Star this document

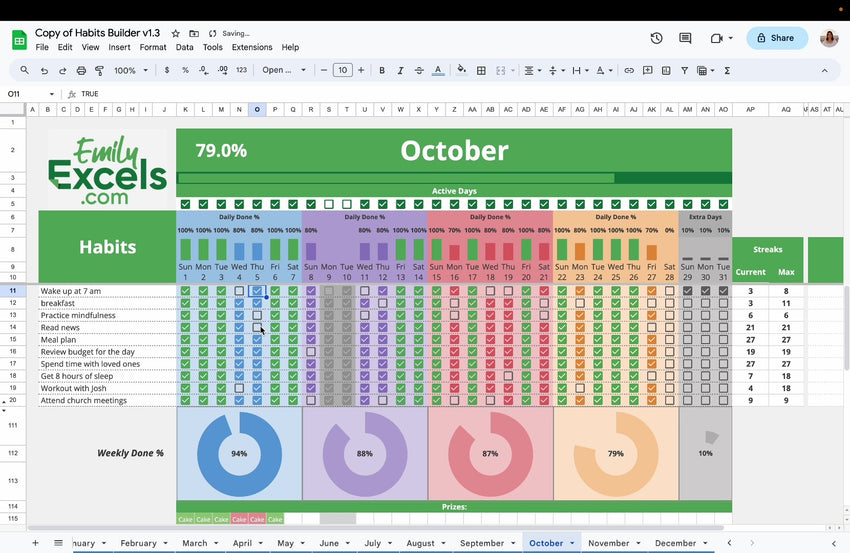pyautogui.click(x=176, y=34)
